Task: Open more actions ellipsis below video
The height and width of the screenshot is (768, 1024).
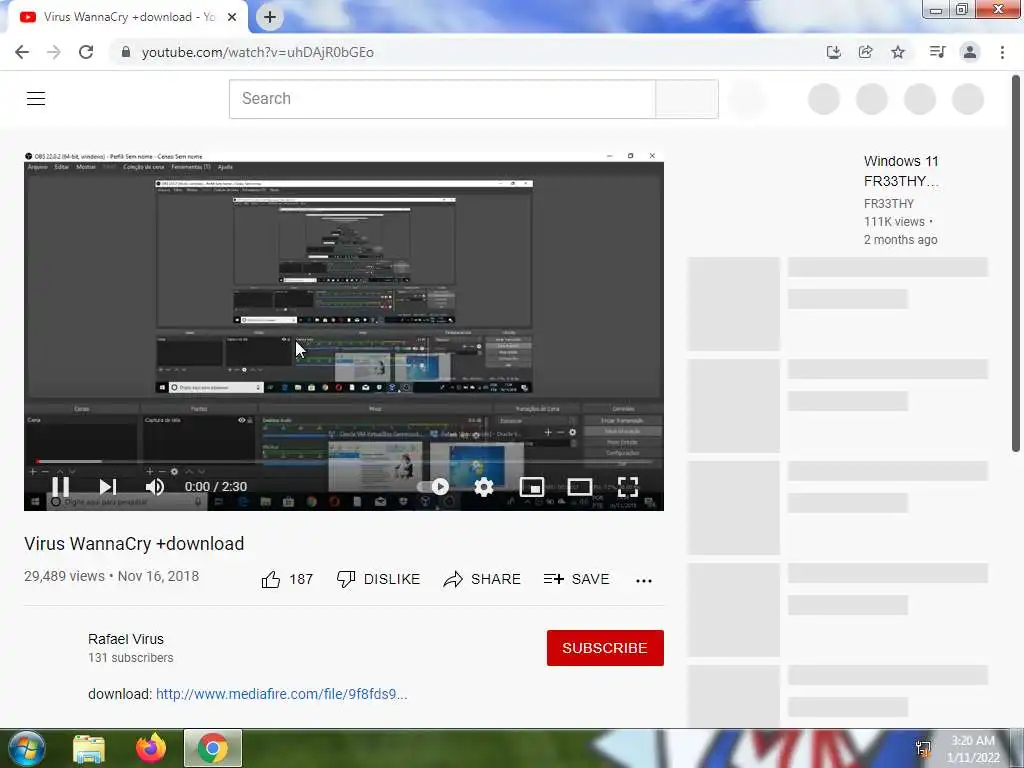Action: pos(644,581)
